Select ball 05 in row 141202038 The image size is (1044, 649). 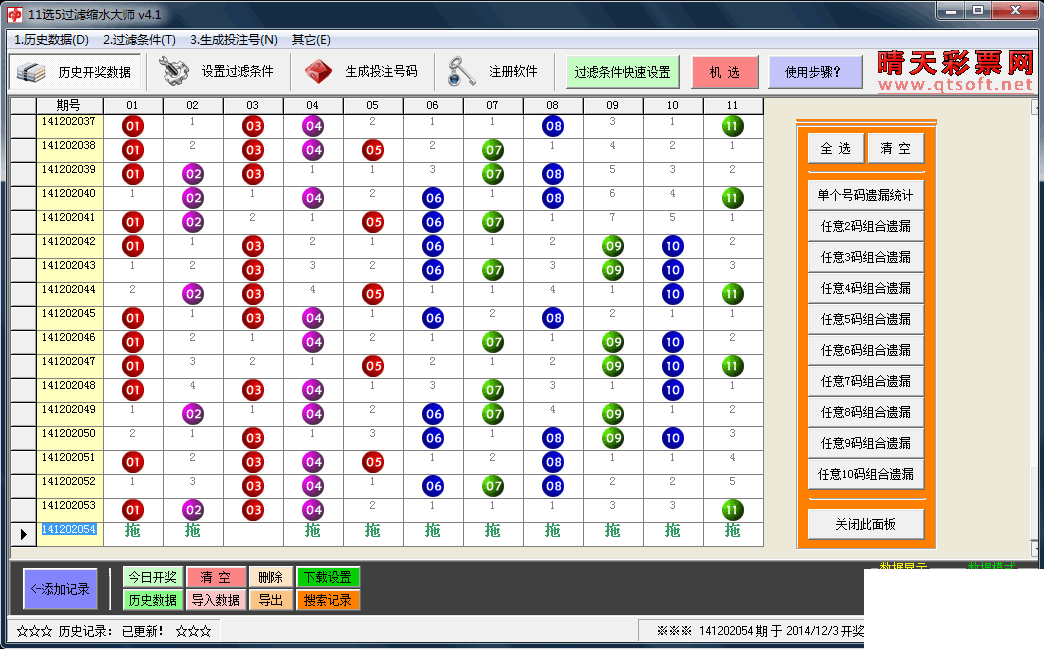coord(373,150)
